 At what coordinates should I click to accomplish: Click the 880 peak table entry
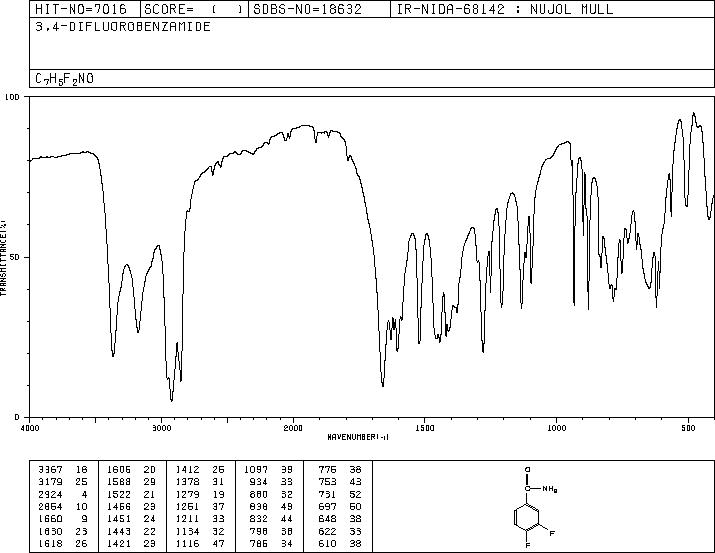(272, 494)
